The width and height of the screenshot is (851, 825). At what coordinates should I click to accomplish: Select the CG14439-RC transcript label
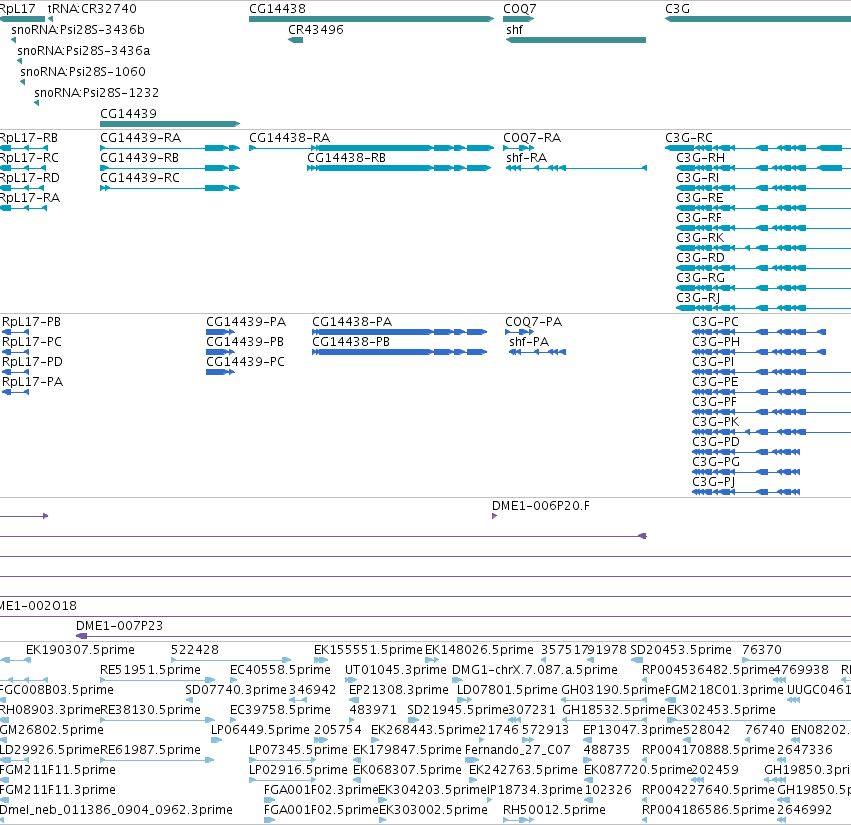[x=139, y=178]
